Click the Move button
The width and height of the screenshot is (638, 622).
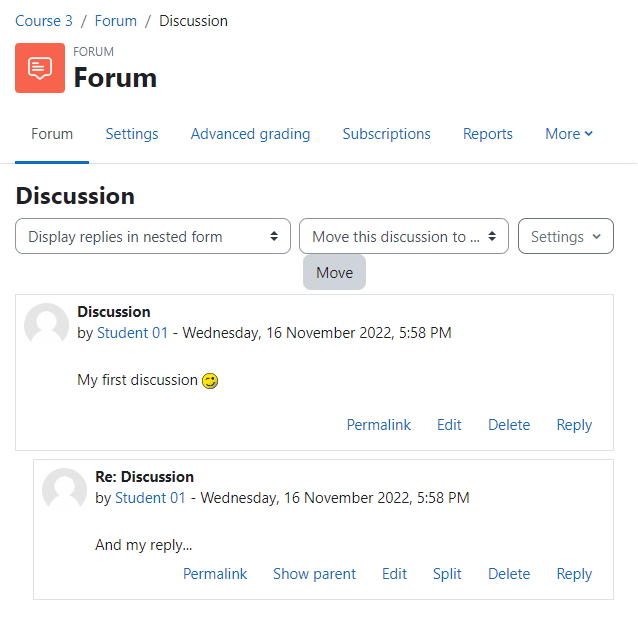pos(334,273)
